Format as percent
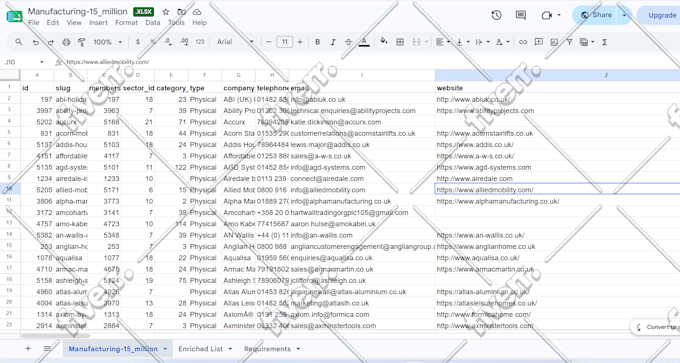Screen dimensions: 680x363 153,42
